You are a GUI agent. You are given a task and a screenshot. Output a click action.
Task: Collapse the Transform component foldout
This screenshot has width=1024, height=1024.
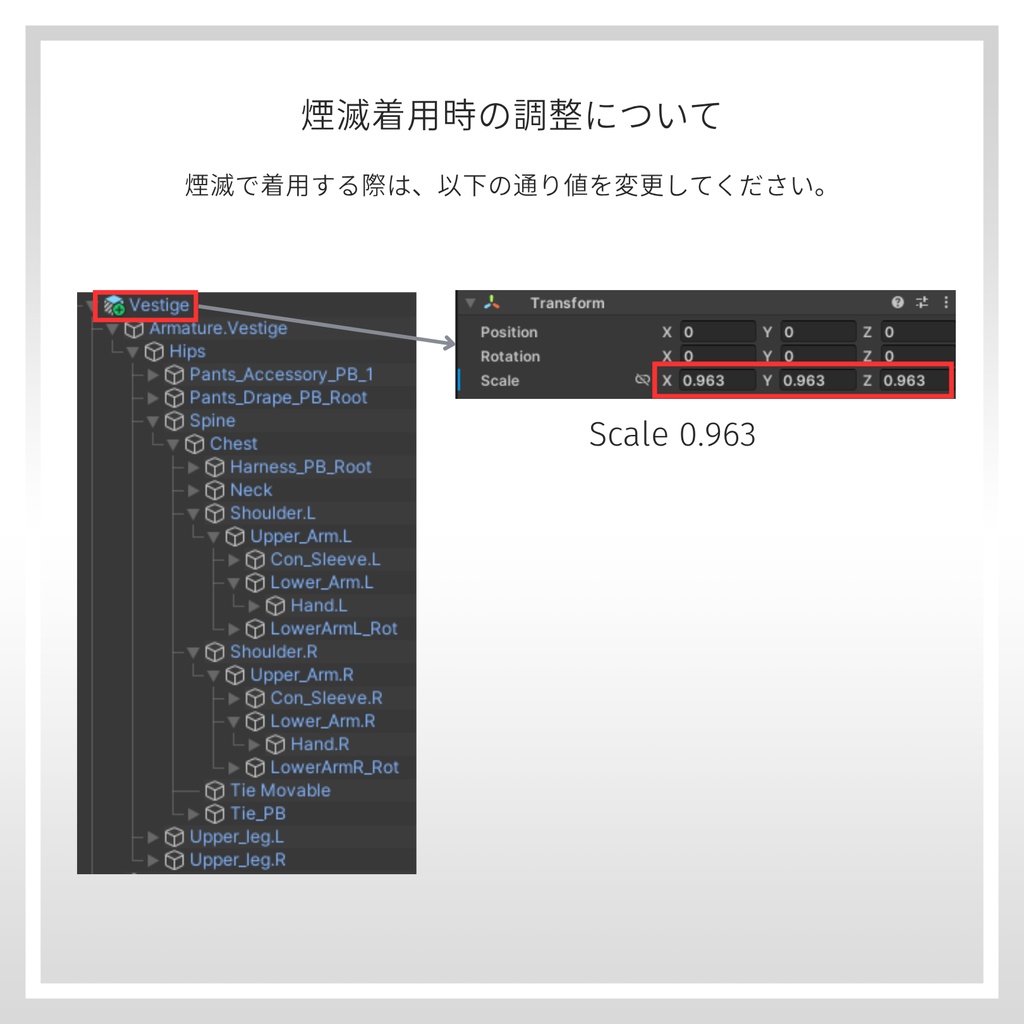coord(470,303)
